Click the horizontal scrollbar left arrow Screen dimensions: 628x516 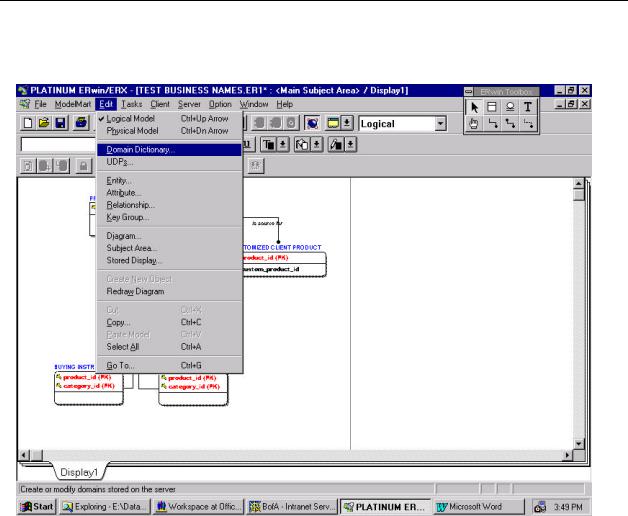coord(24,455)
